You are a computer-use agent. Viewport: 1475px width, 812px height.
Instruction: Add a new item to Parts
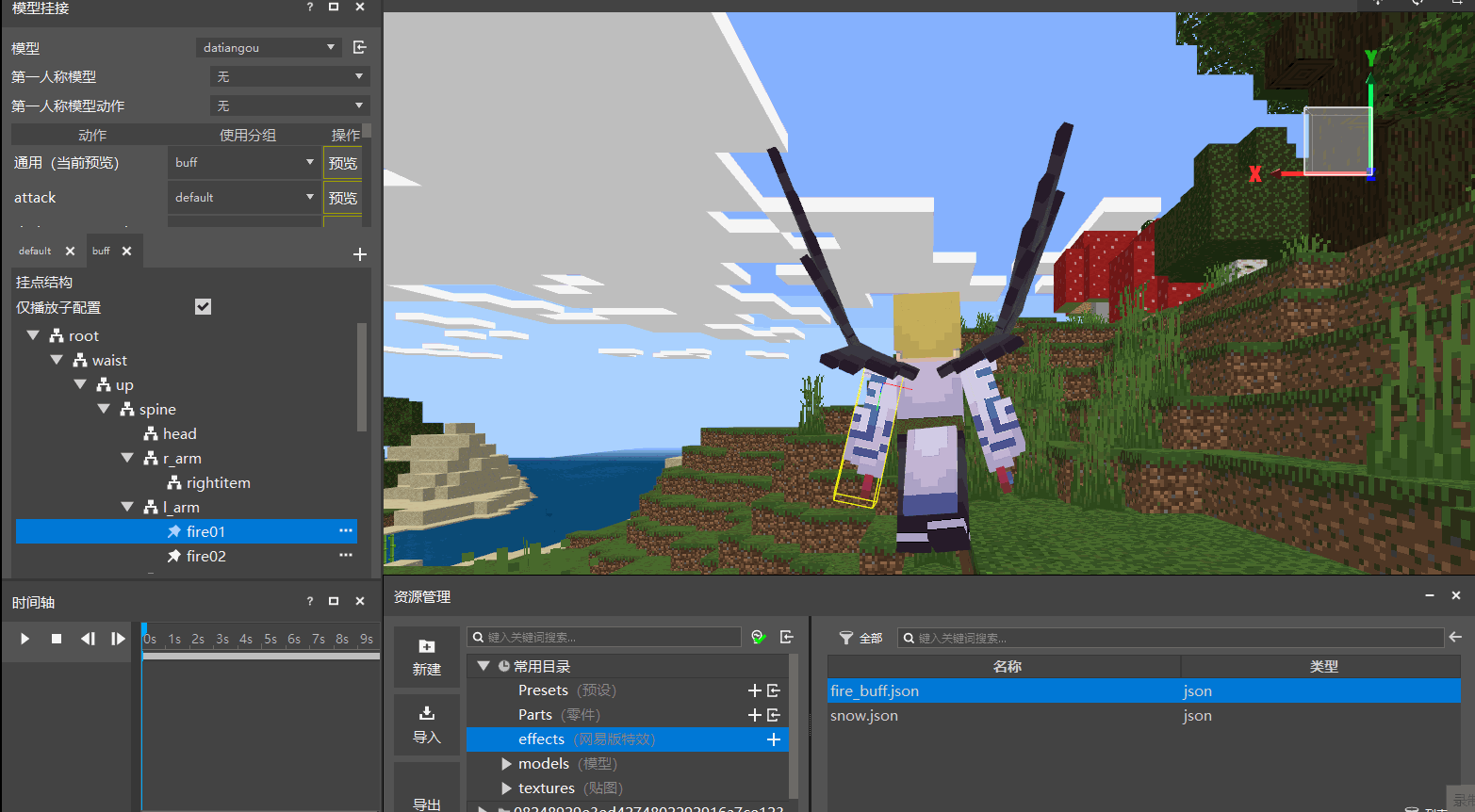coord(754,715)
